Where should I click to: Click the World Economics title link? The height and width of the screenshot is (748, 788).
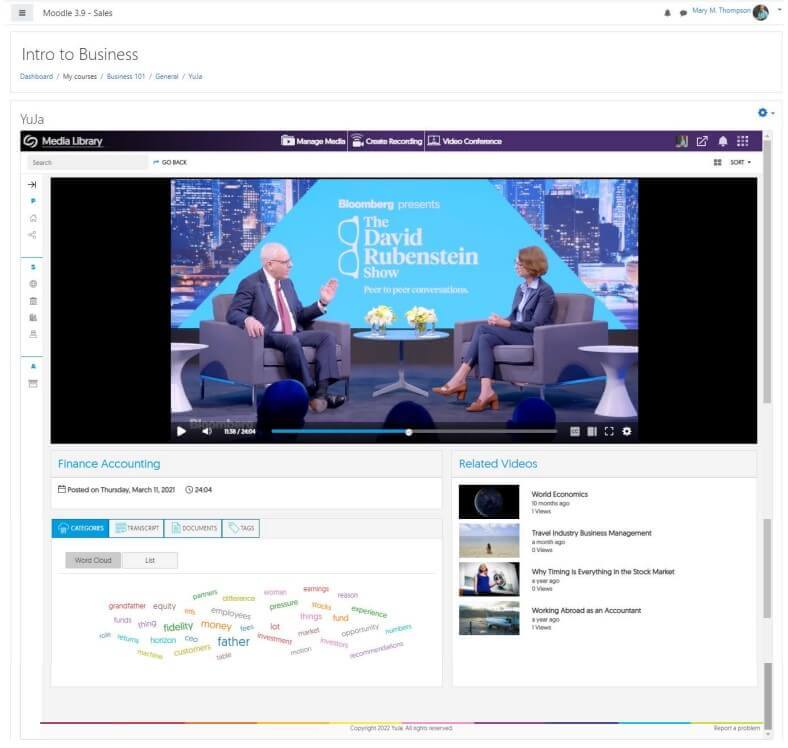click(x=559, y=495)
